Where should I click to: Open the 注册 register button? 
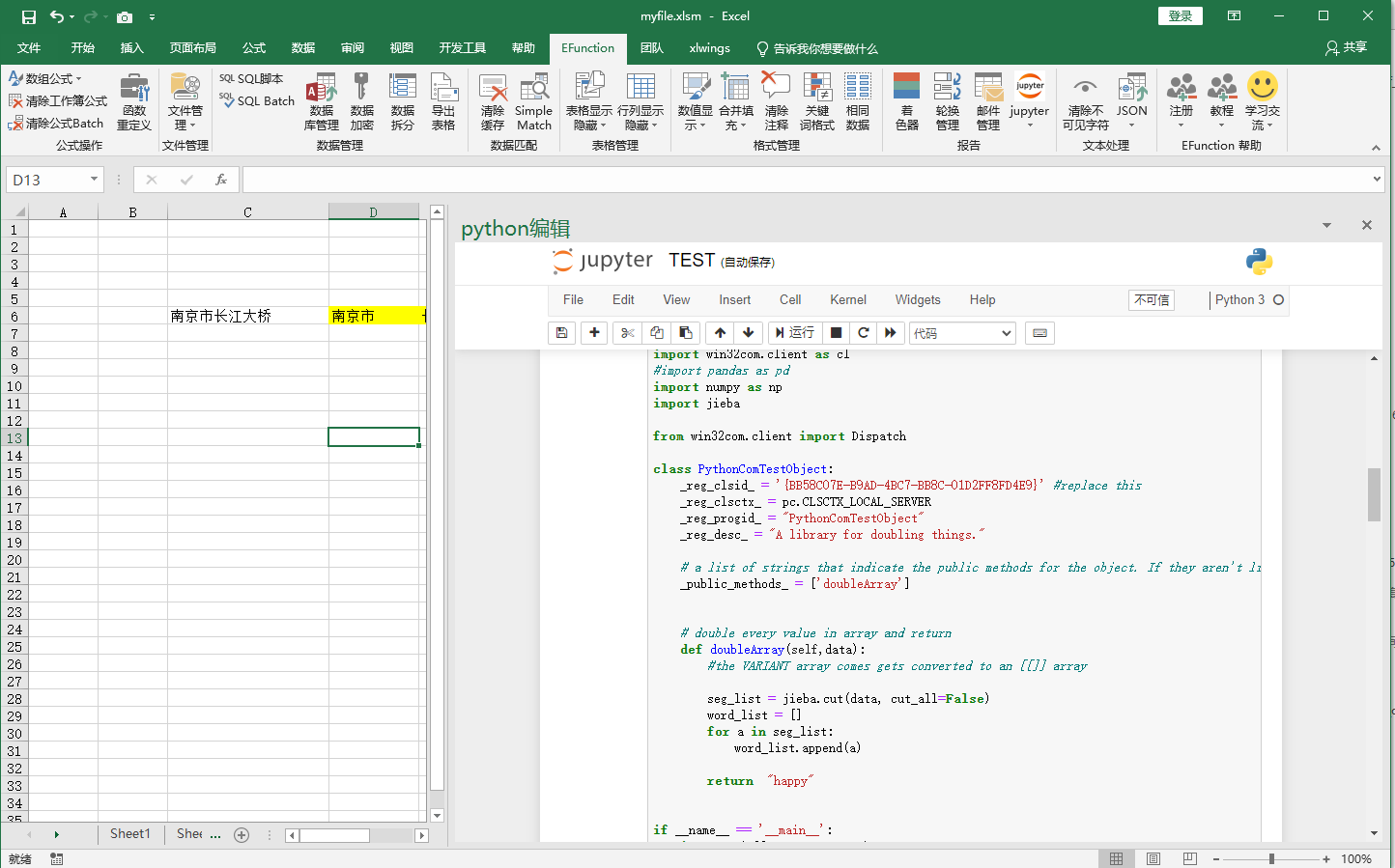tap(1181, 102)
